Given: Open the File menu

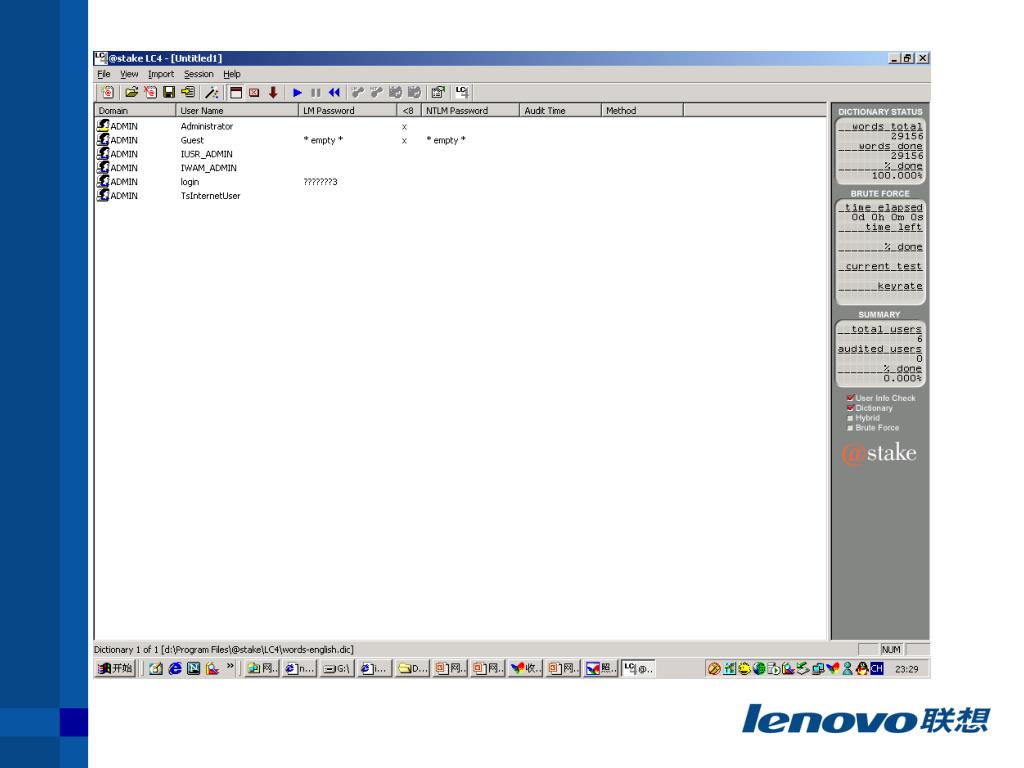Looking at the screenshot, I should 104,74.
